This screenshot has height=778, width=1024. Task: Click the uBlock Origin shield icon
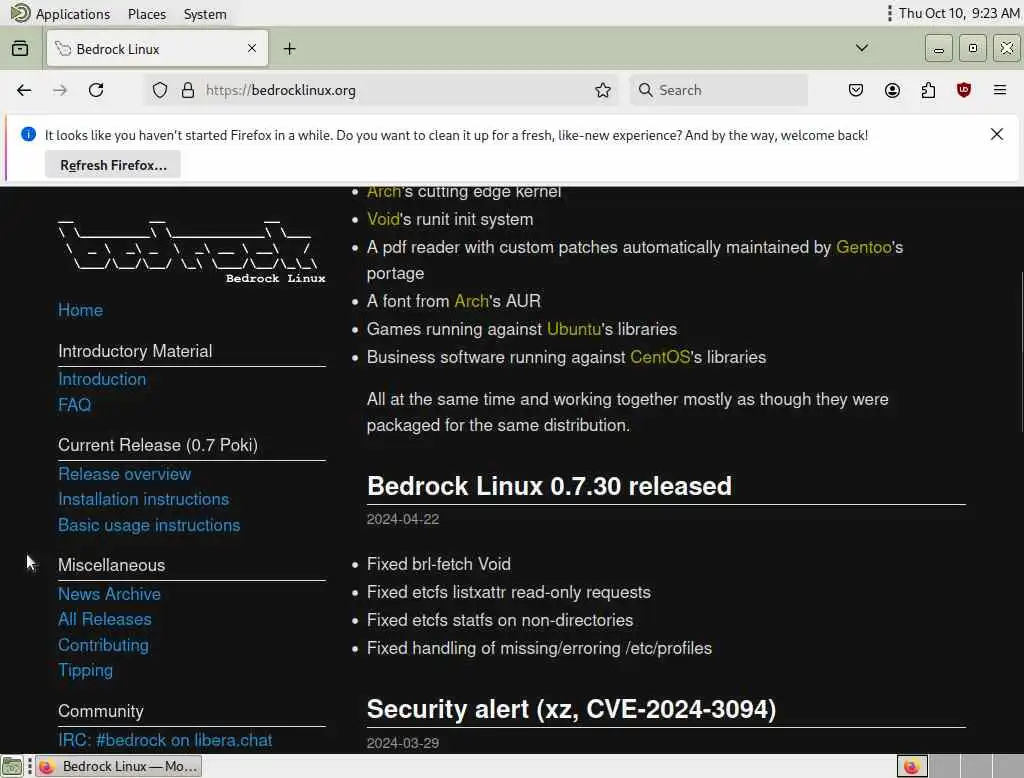(x=964, y=90)
